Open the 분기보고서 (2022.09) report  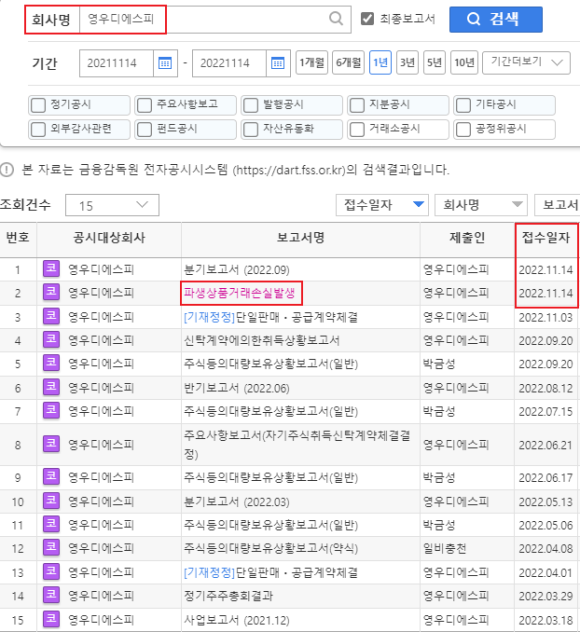point(237,269)
